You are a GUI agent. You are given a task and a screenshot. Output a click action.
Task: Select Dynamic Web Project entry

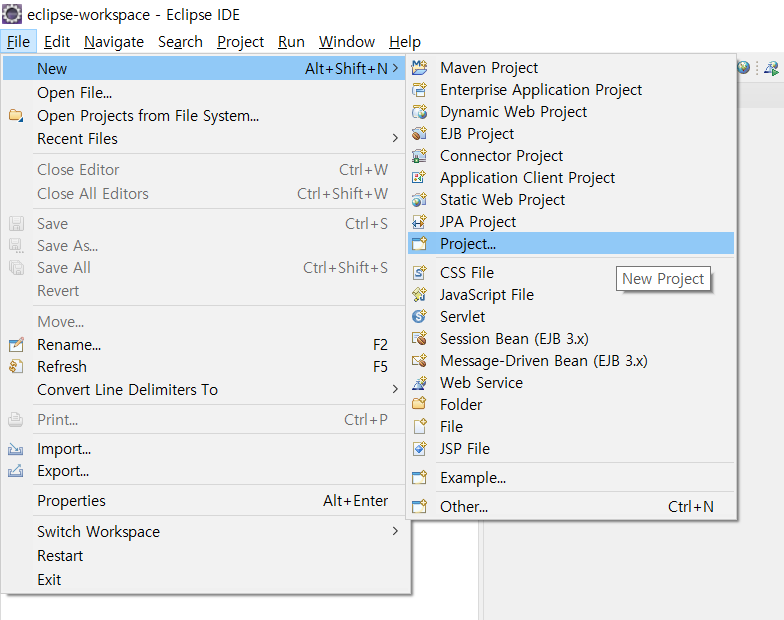571,112
